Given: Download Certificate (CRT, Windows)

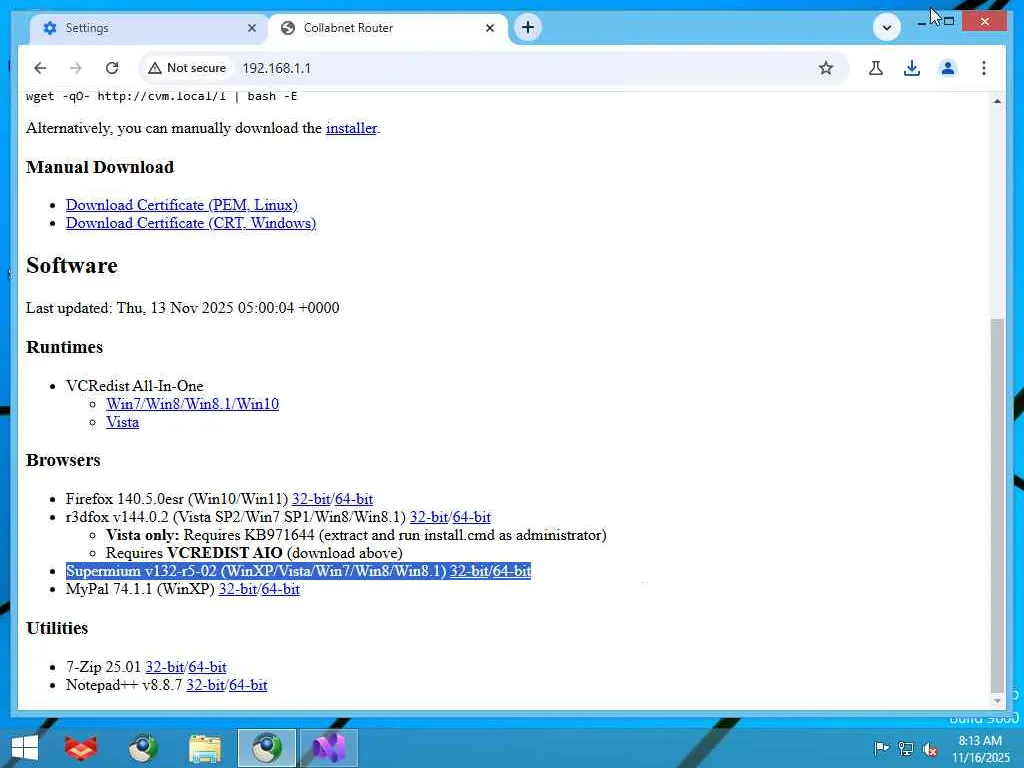Looking at the screenshot, I should pos(191,223).
